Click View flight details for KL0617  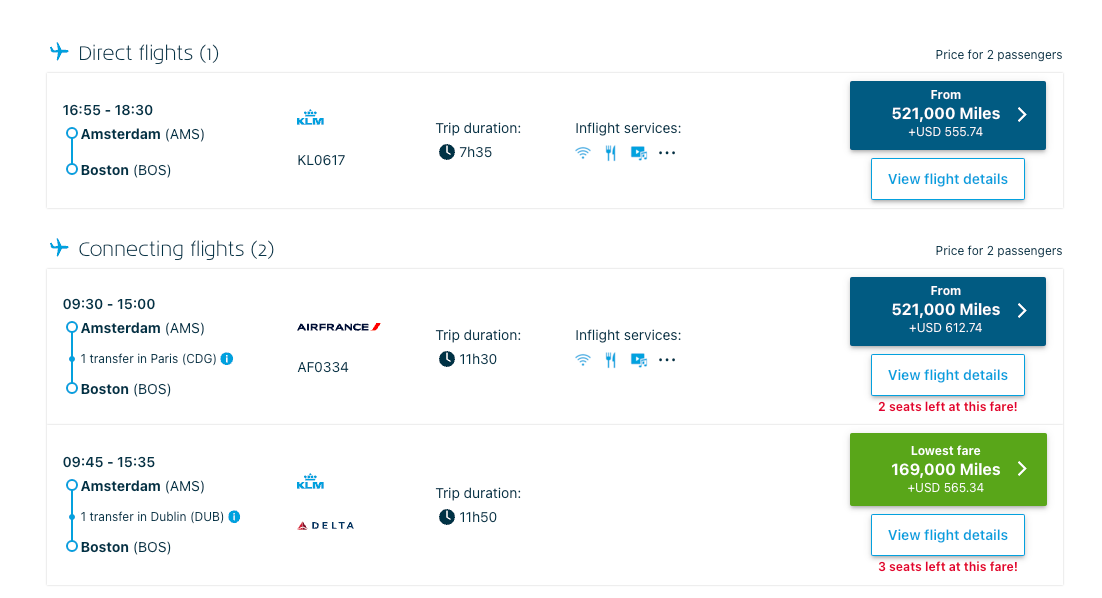[947, 179]
